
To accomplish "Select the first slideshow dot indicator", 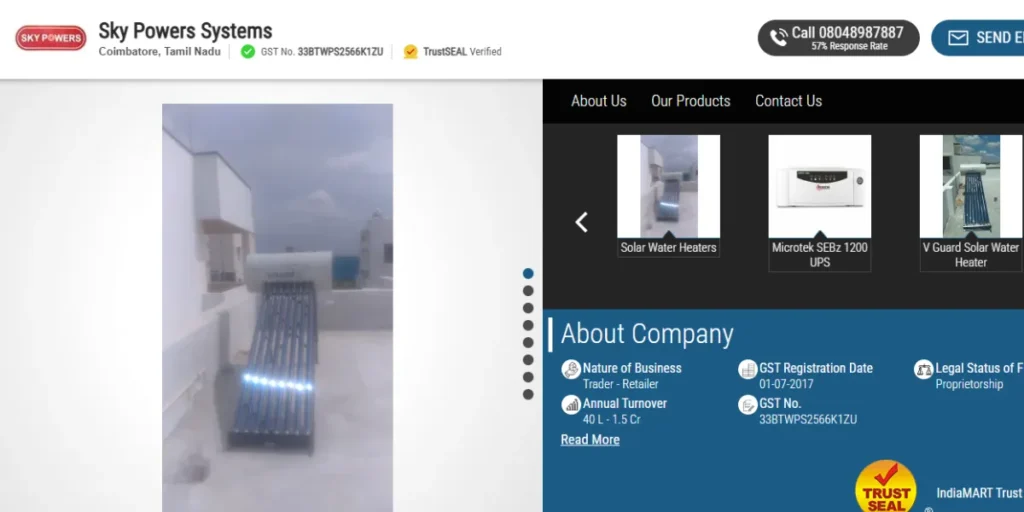I will [x=528, y=273].
